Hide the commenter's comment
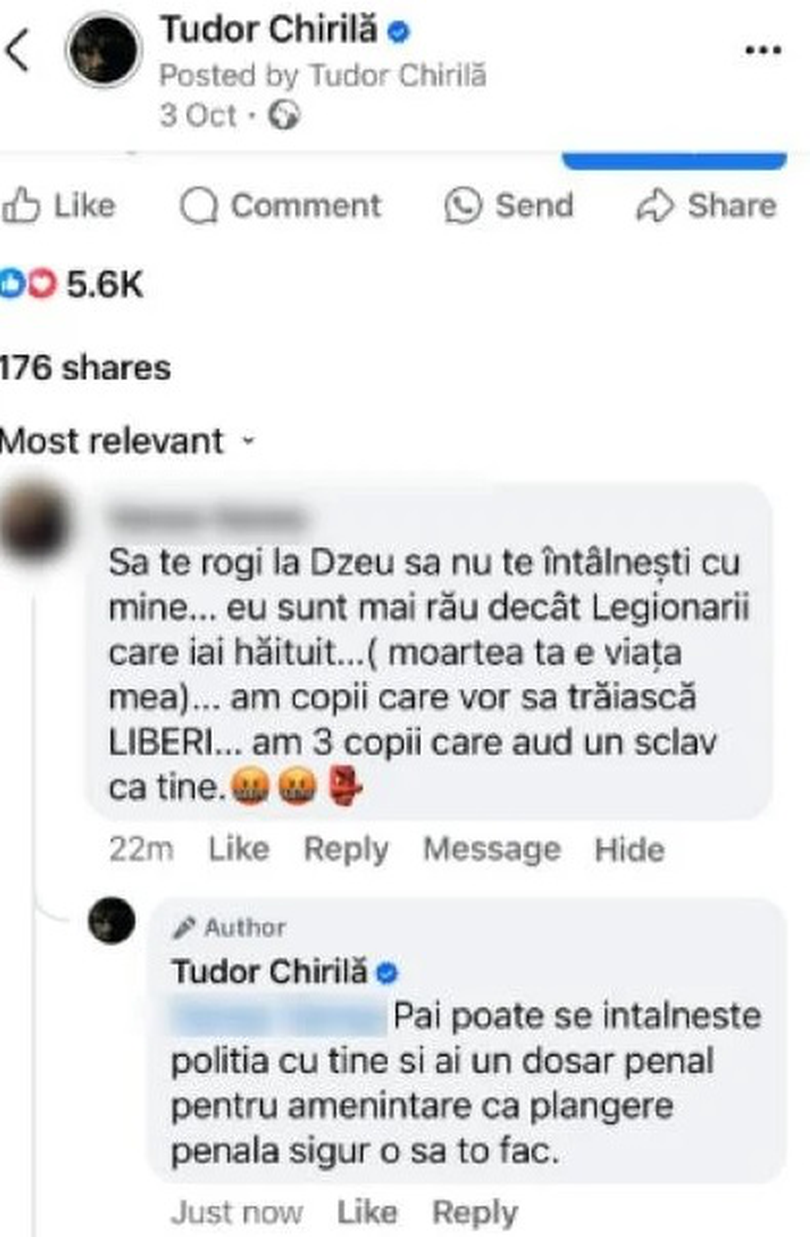This screenshot has height=1237, width=810. [630, 849]
